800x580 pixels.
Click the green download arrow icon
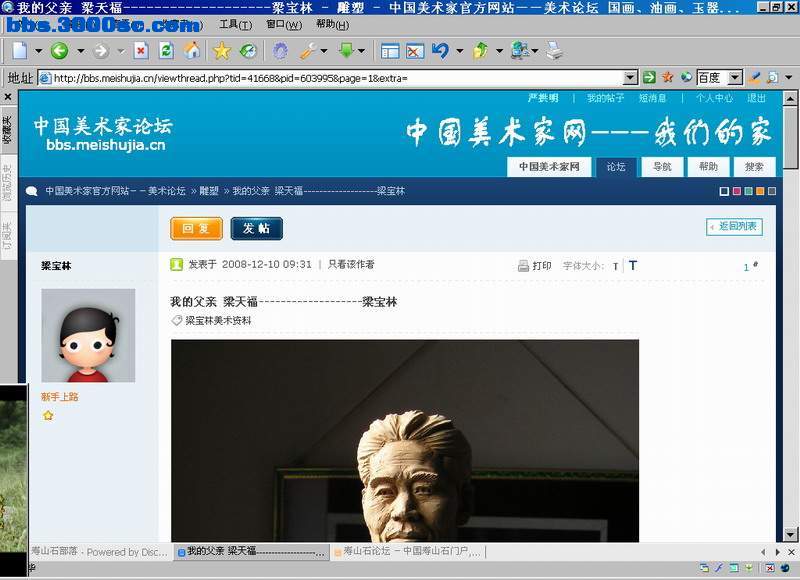point(346,50)
